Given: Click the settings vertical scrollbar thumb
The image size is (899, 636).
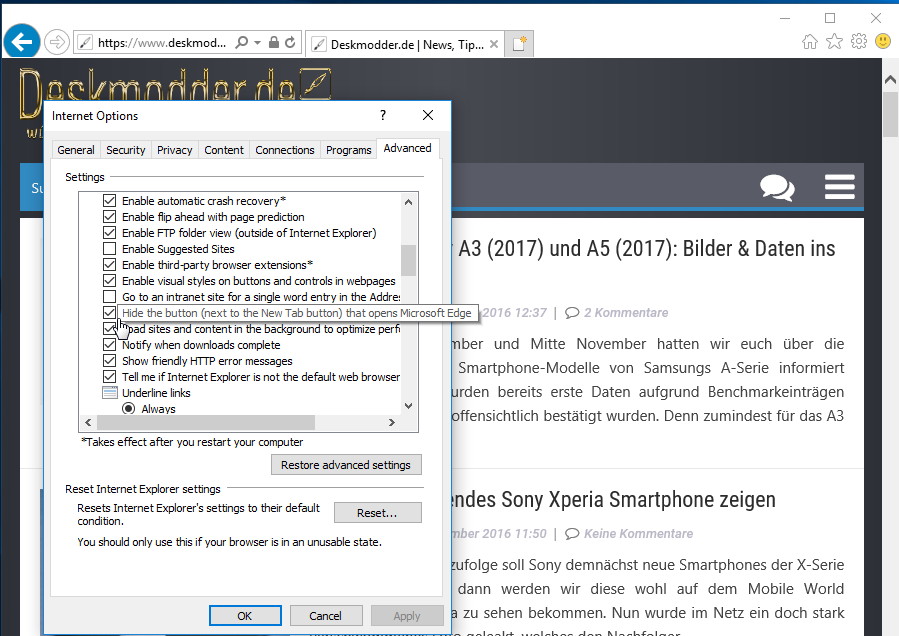Looking at the screenshot, I should point(408,260).
